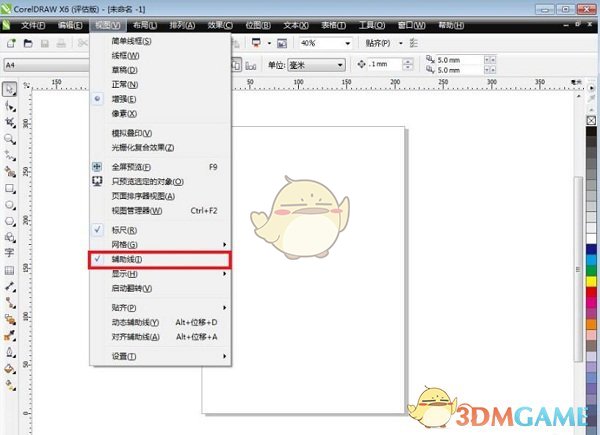Image resolution: width=600 pixels, height=435 pixels.
Task: Select the Shape edit tool
Action: [x=10, y=106]
